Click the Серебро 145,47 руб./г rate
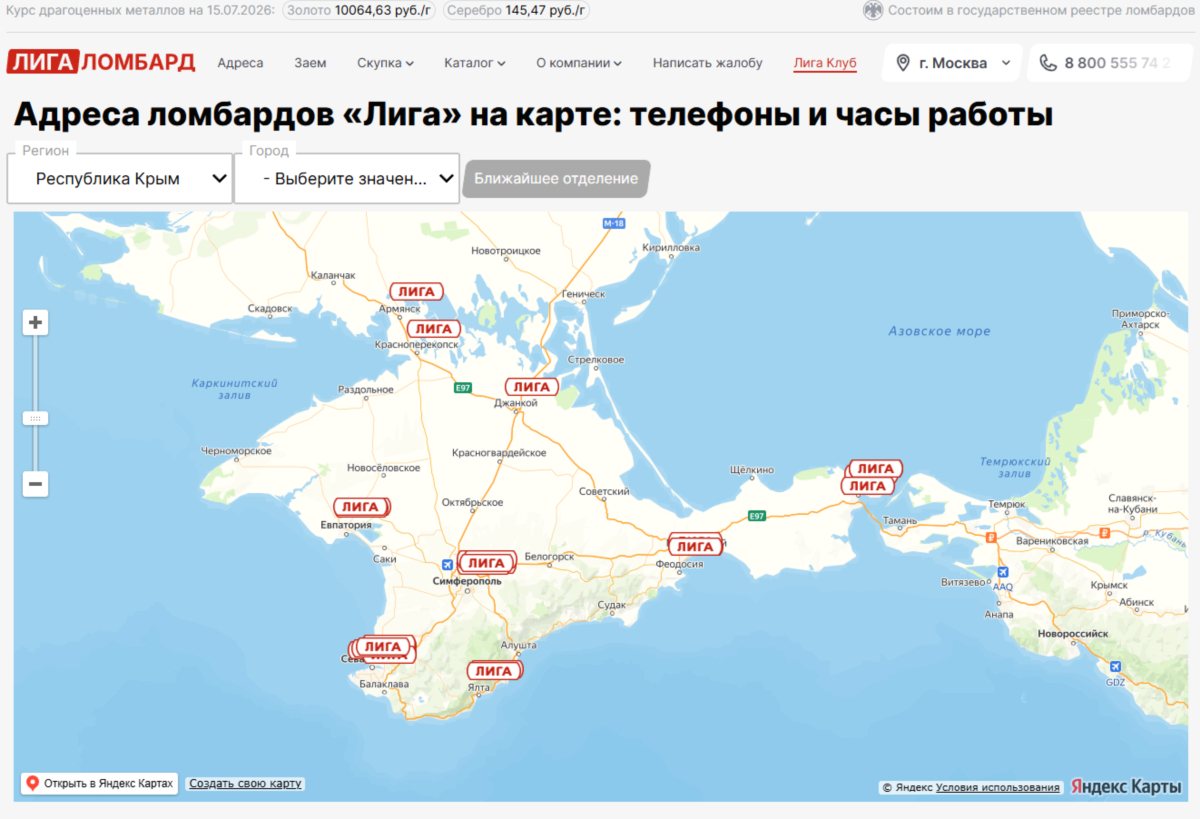The width and height of the screenshot is (1200, 819). click(516, 10)
